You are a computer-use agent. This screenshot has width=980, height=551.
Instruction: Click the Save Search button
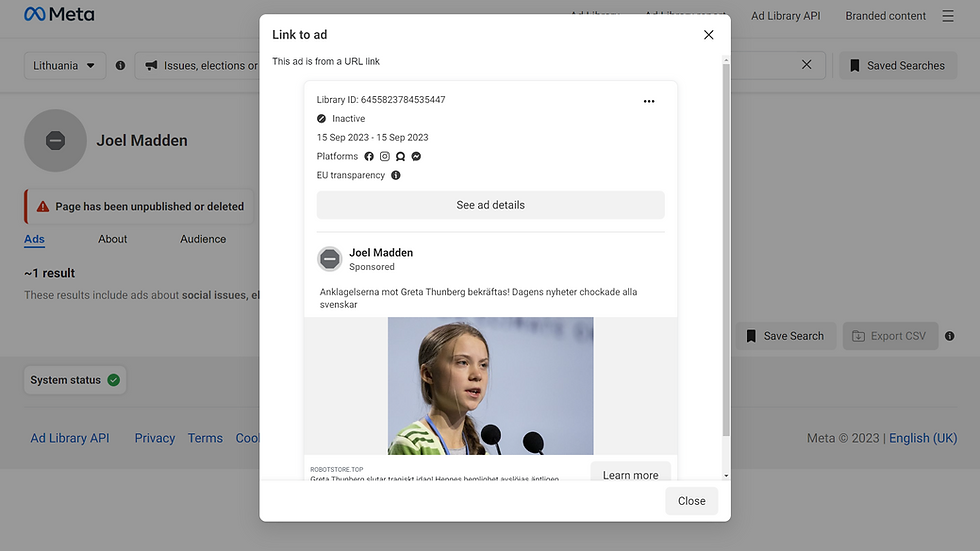(x=786, y=336)
